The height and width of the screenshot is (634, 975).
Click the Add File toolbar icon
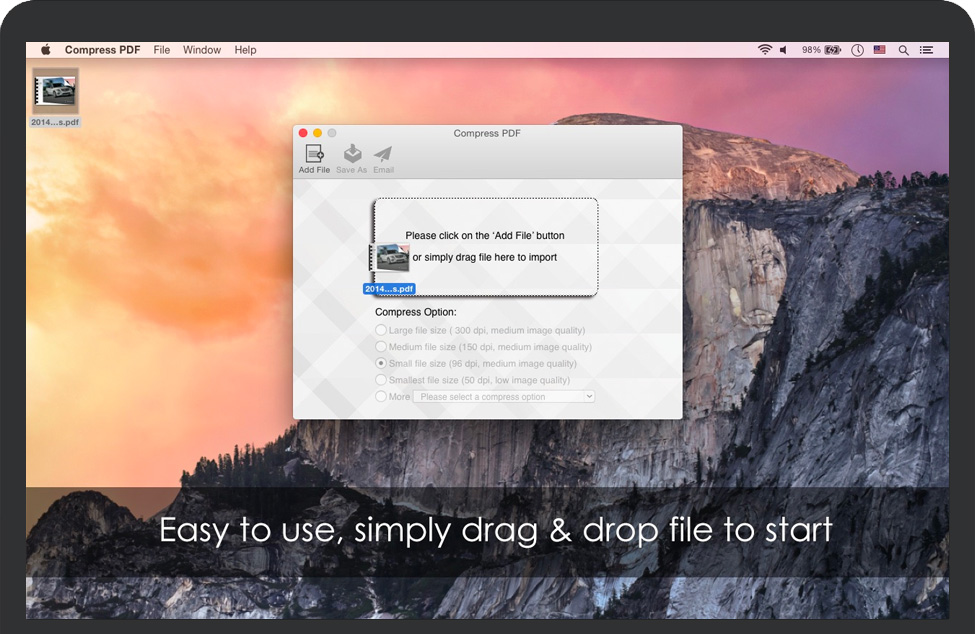(314, 154)
